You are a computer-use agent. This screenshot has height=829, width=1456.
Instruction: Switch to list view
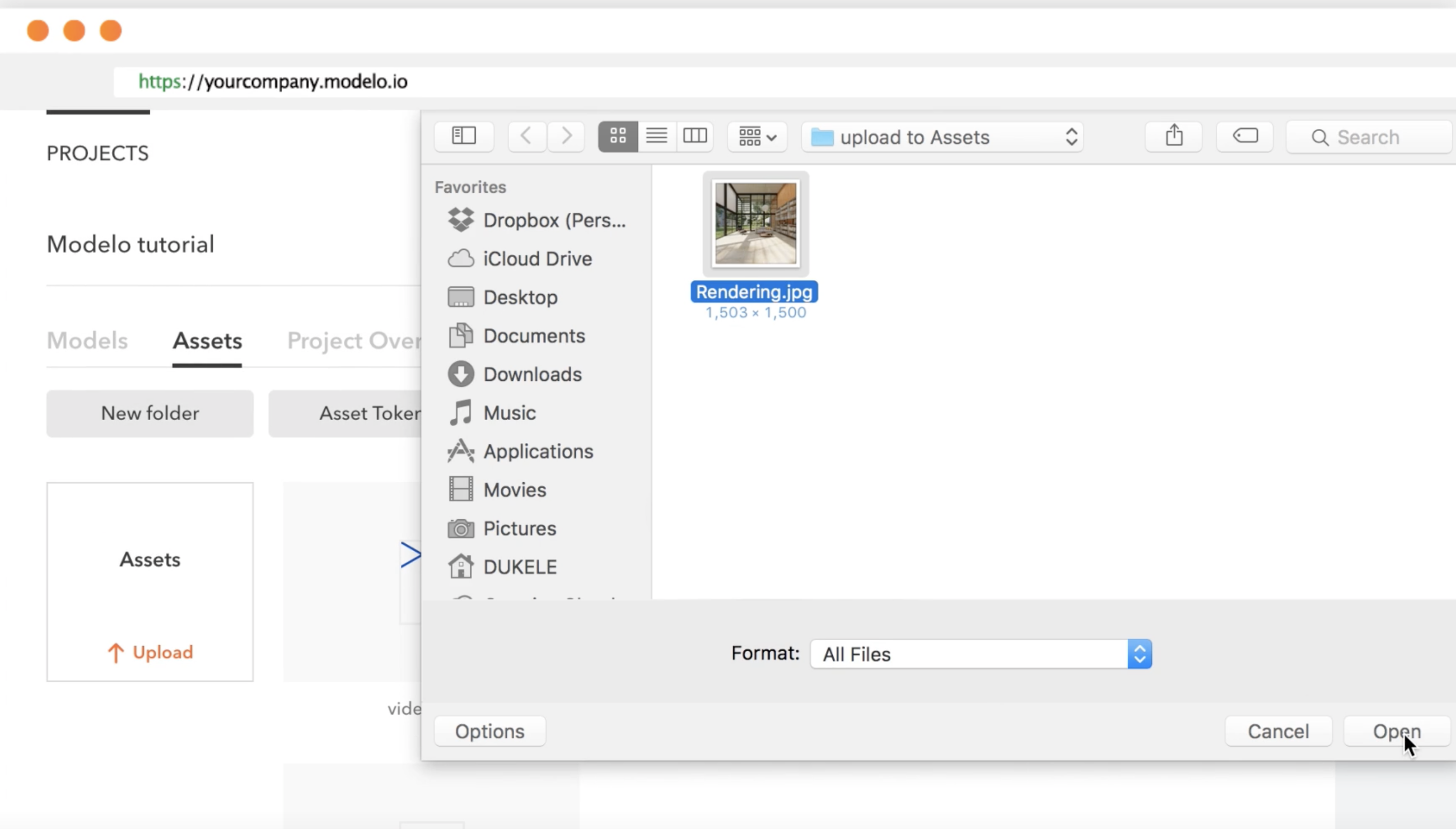pyautogui.click(x=656, y=136)
